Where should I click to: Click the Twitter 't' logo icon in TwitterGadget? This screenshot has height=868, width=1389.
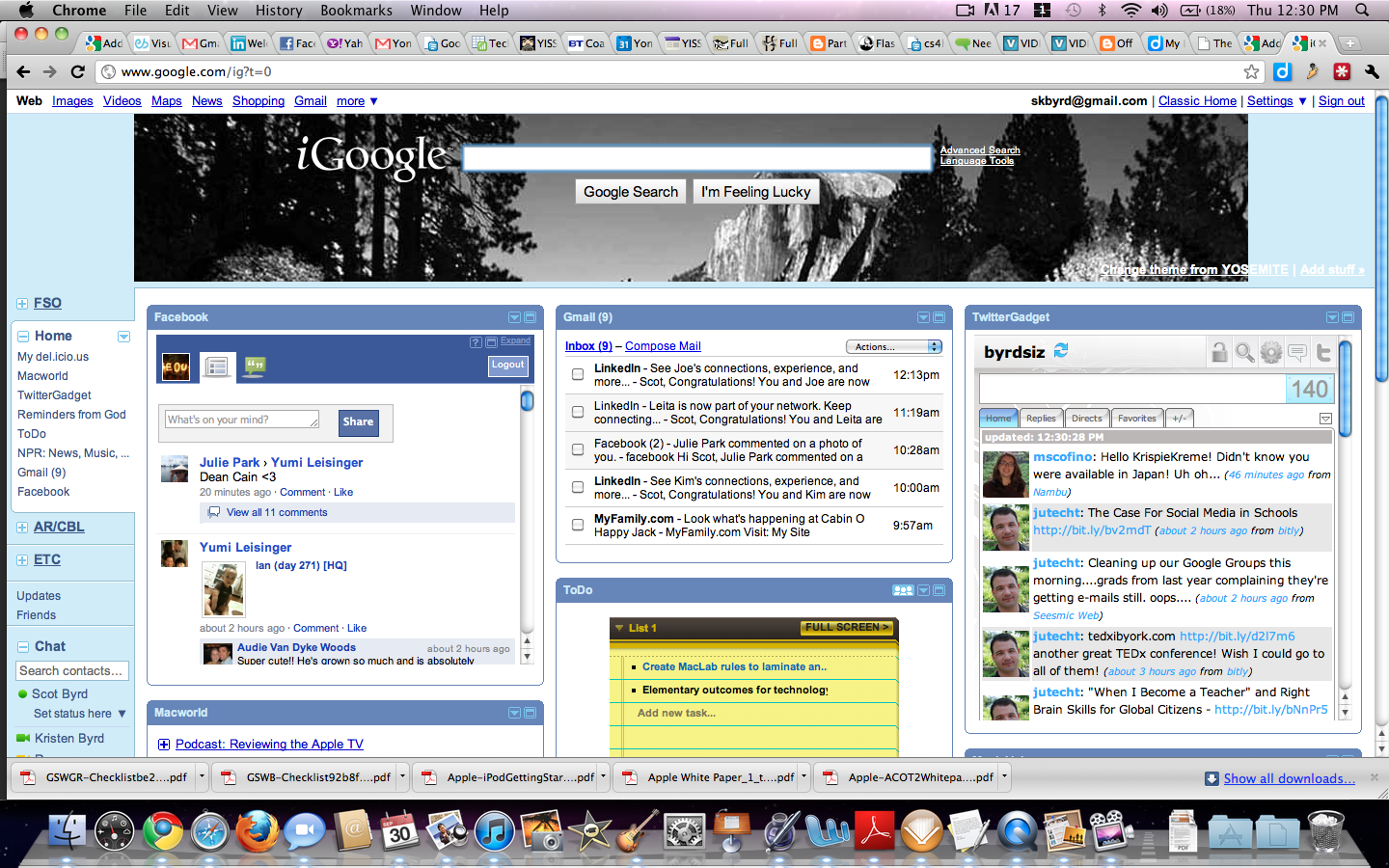[1323, 352]
